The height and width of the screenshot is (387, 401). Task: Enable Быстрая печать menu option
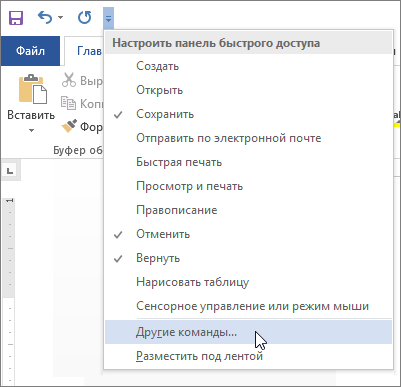pyautogui.click(x=248, y=162)
